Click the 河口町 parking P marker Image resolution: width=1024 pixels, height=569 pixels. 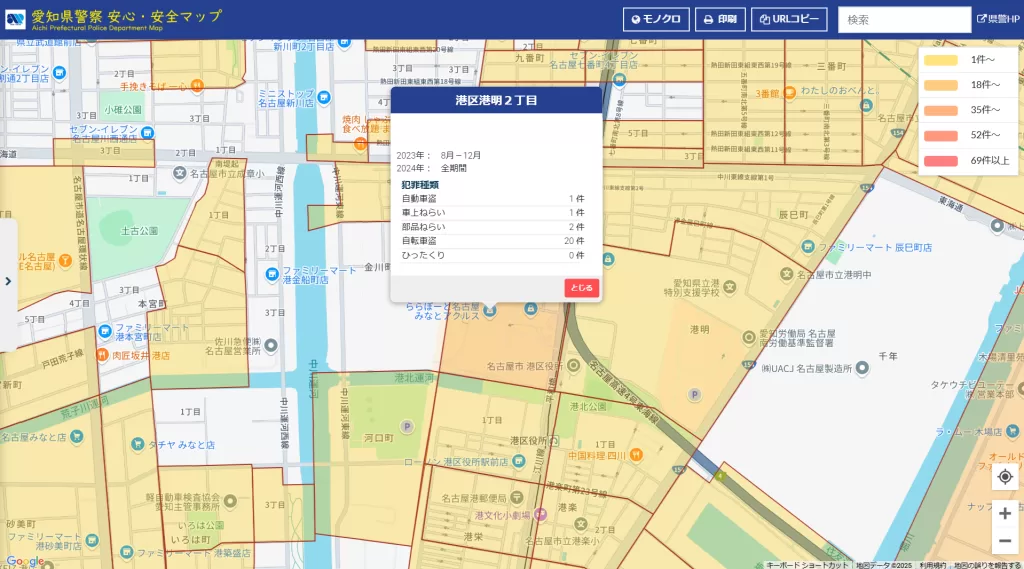pyautogui.click(x=407, y=427)
